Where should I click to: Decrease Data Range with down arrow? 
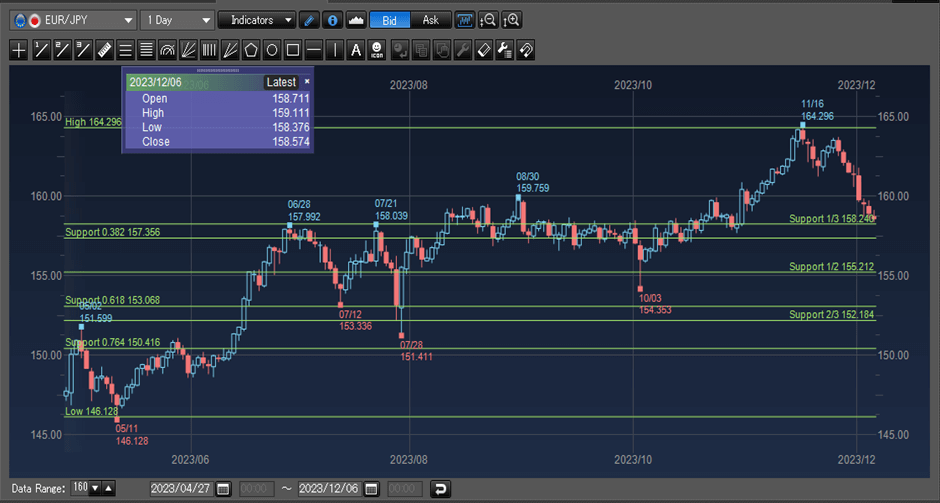[95, 489]
